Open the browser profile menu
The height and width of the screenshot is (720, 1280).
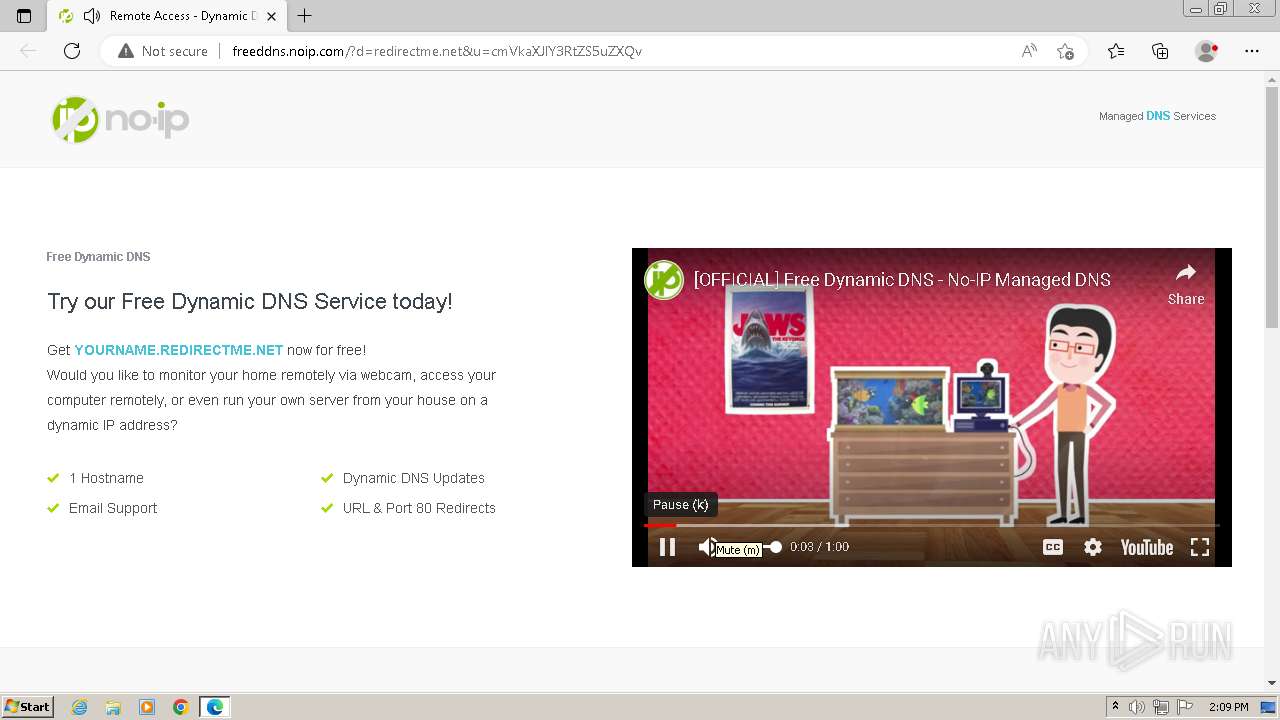(1207, 51)
